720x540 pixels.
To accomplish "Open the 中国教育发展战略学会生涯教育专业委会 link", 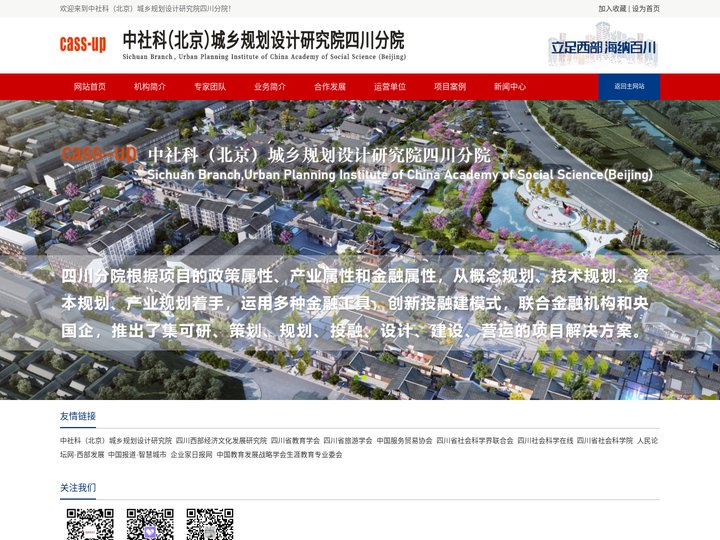I will [x=280, y=455].
